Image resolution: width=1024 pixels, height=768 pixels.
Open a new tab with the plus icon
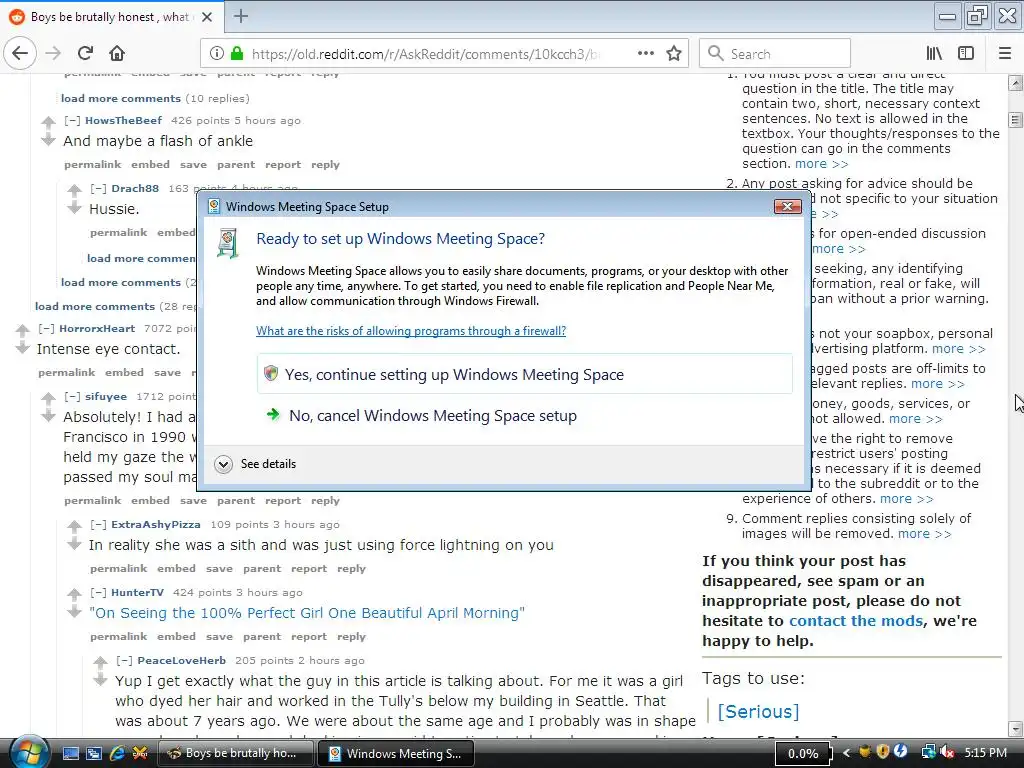[240, 16]
